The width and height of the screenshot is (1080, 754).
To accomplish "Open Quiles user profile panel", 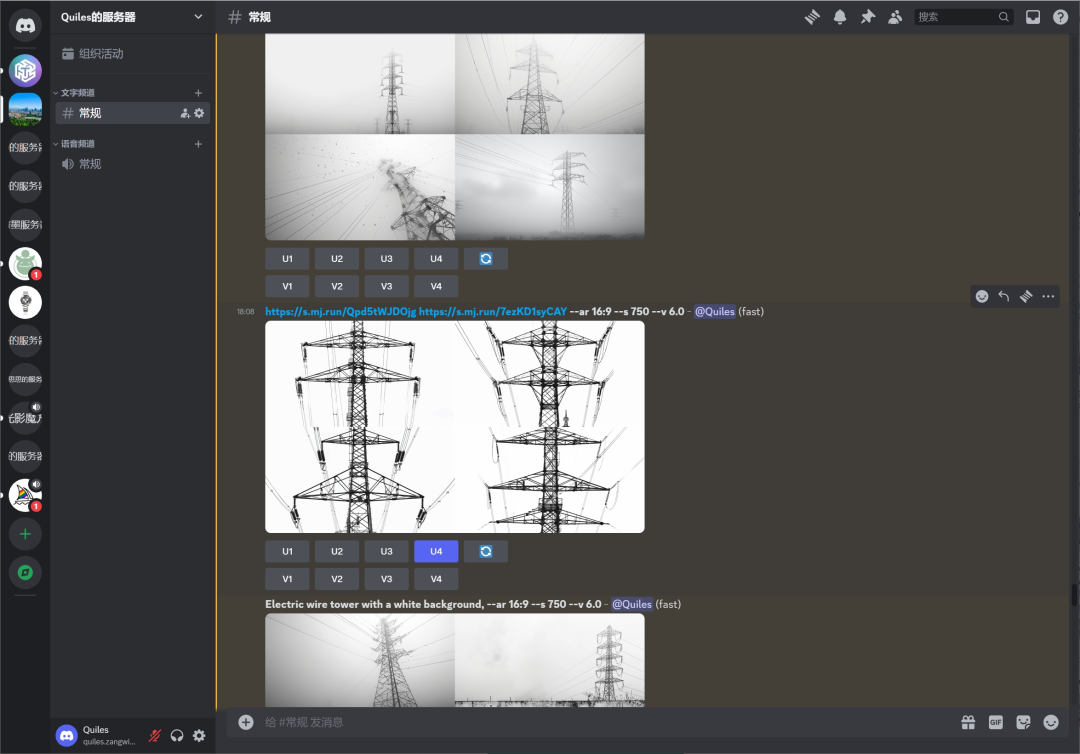I will (x=98, y=735).
